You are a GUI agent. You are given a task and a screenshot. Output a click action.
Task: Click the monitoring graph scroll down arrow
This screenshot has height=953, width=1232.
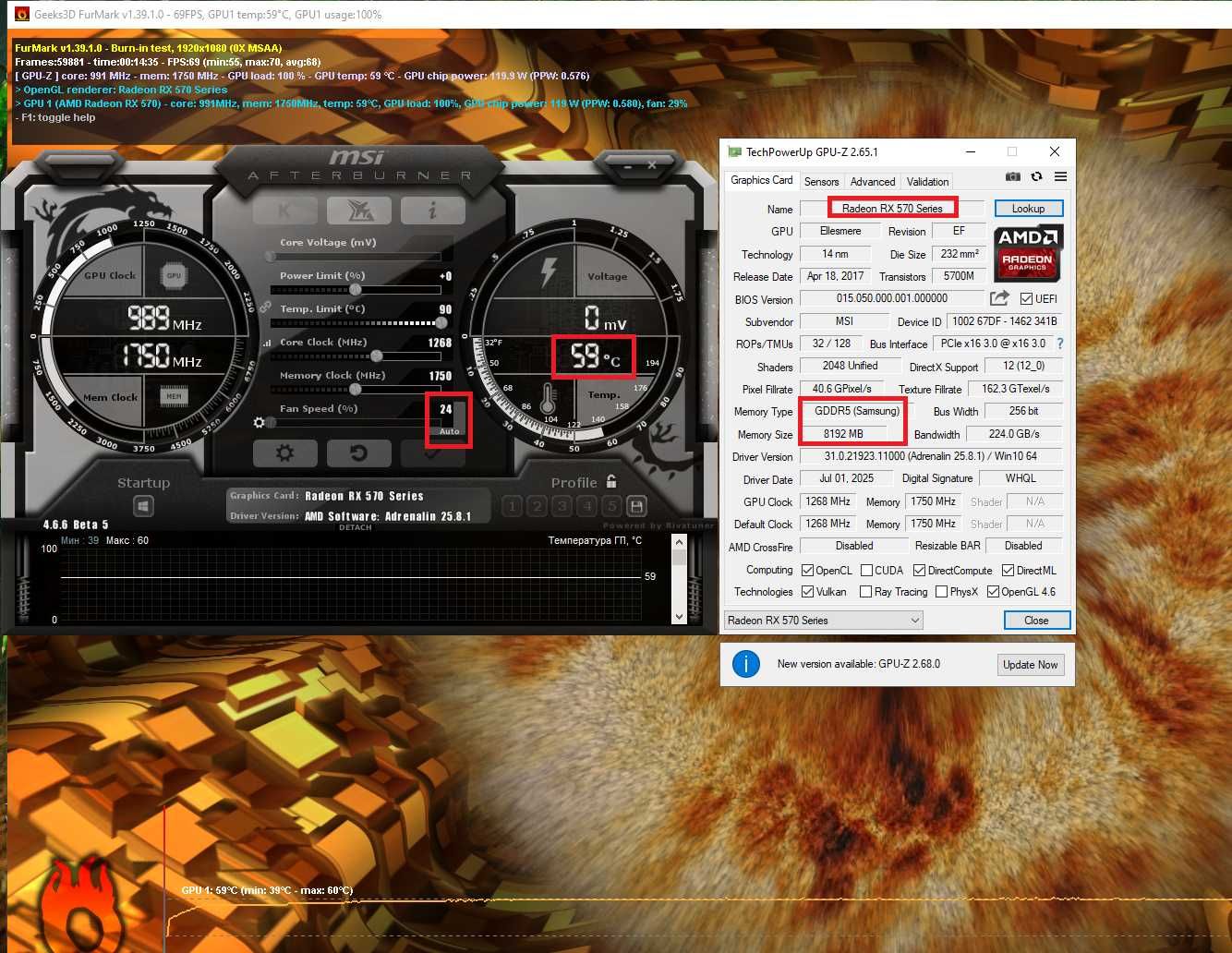(x=680, y=616)
